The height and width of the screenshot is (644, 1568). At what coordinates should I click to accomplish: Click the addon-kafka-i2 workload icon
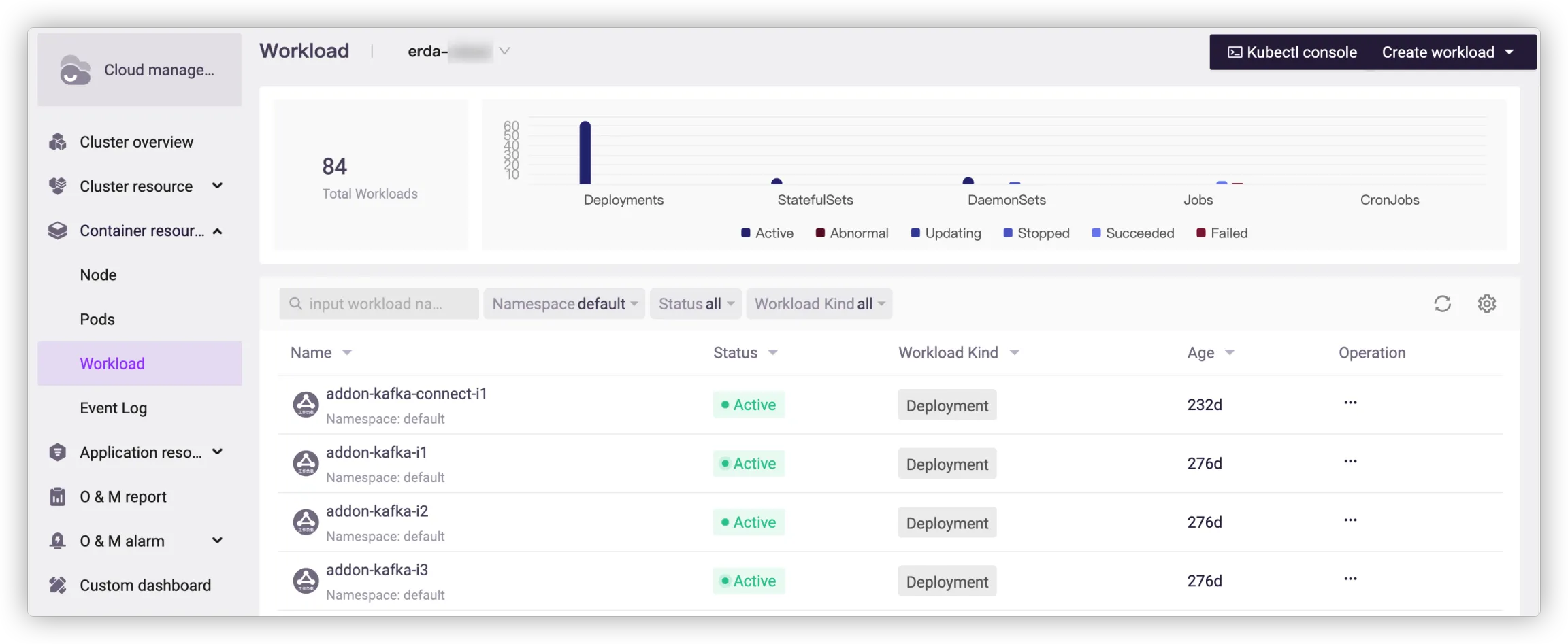pyautogui.click(x=306, y=522)
